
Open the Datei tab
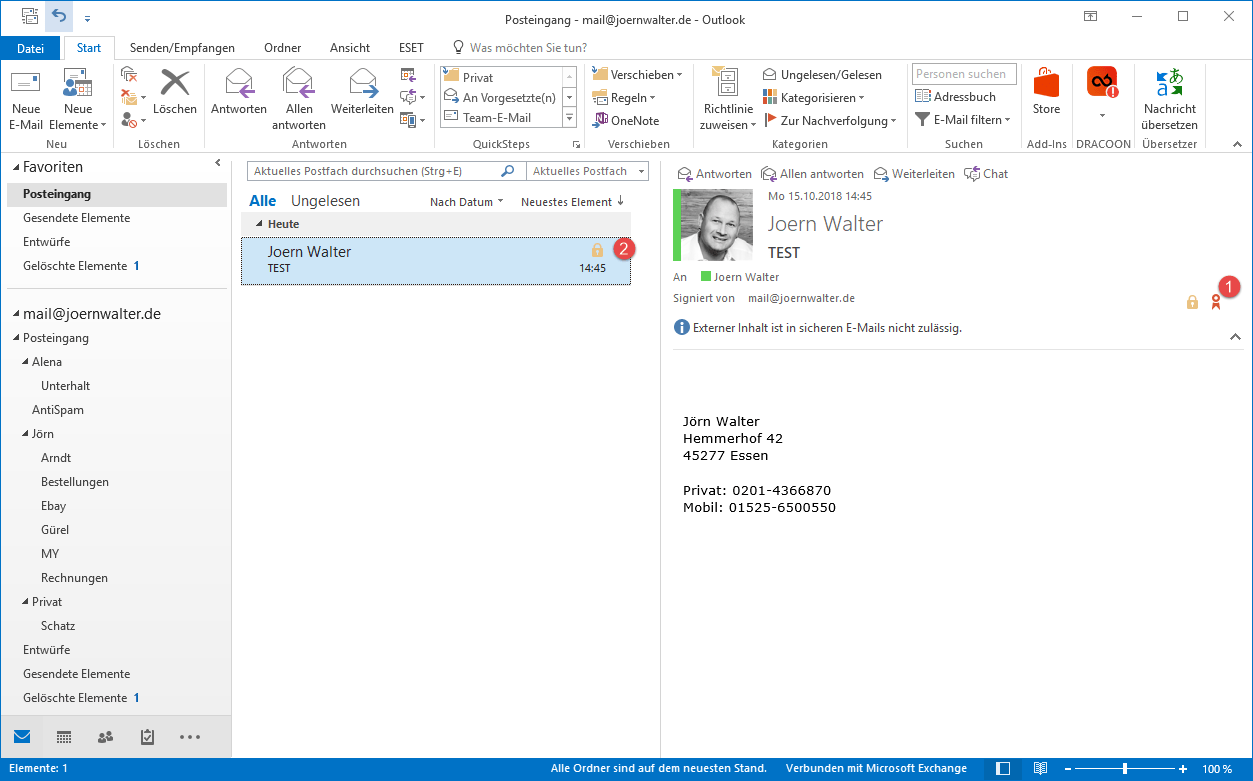click(30, 48)
